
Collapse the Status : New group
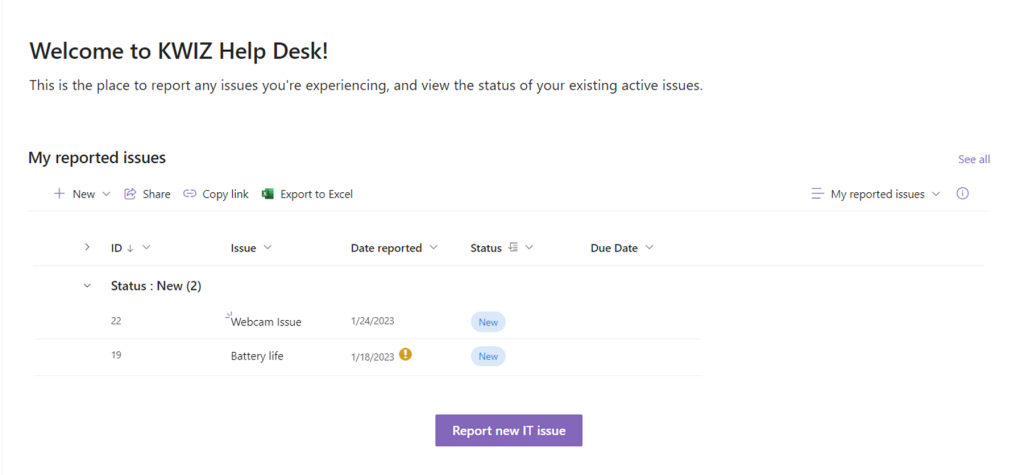(88, 286)
